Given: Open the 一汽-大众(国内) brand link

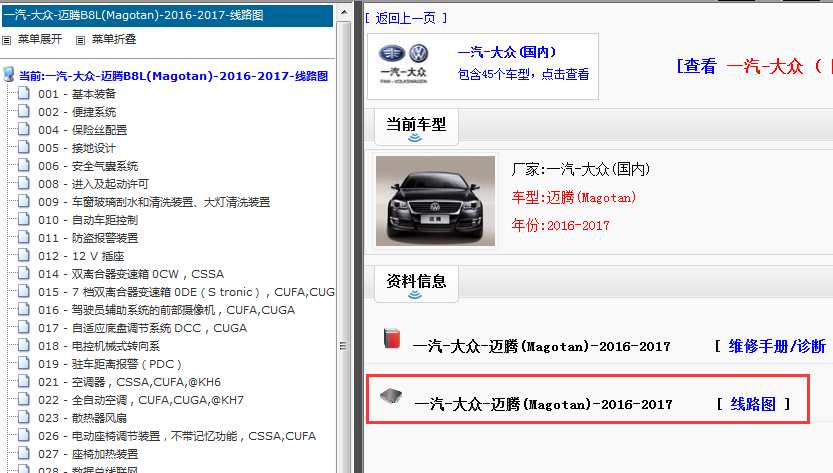Looking at the screenshot, I should pyautogui.click(x=507, y=52).
